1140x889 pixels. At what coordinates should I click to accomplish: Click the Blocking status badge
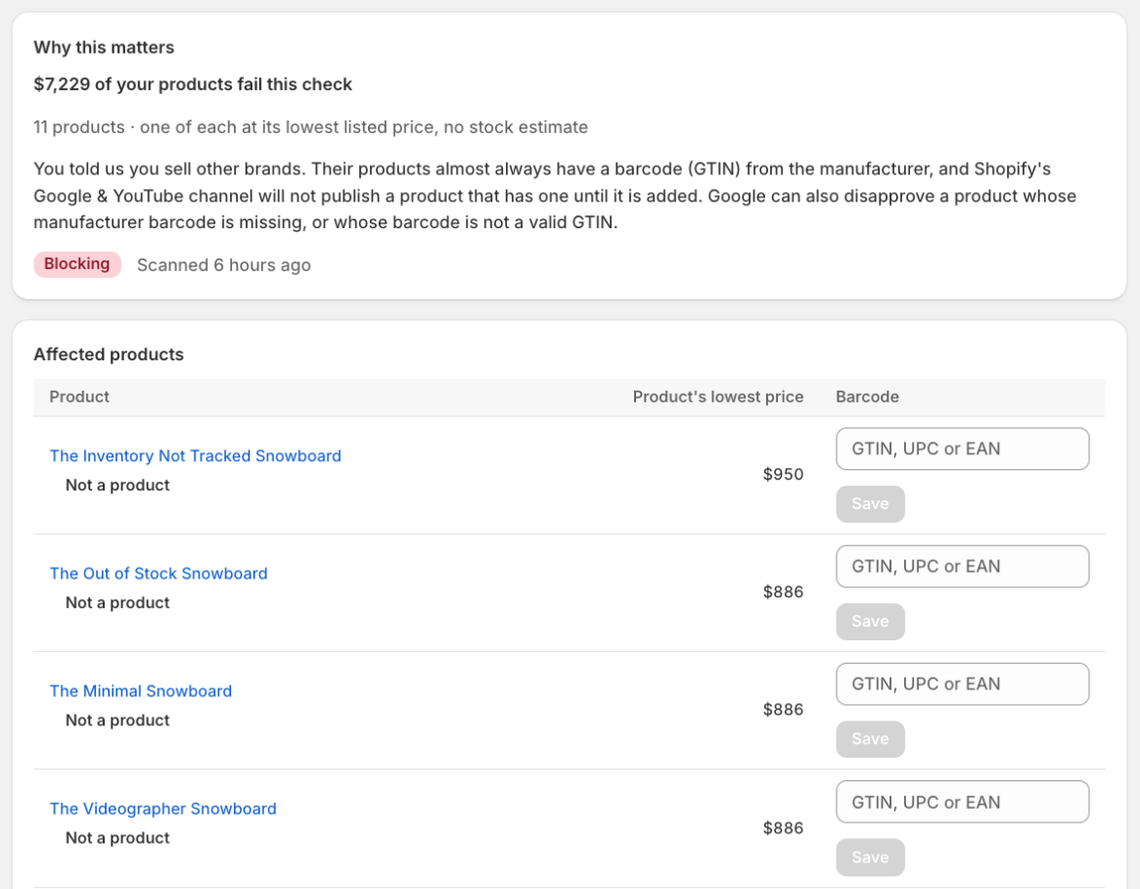click(77, 264)
